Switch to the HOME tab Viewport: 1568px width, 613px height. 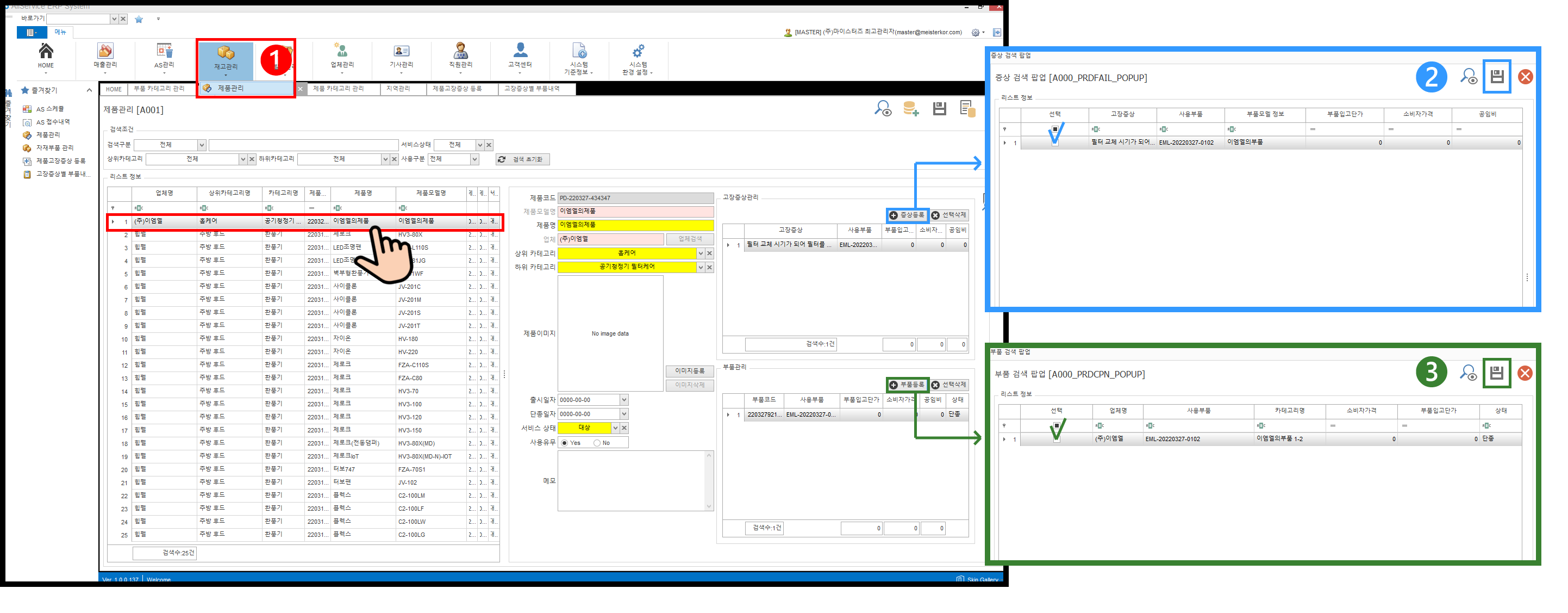pos(114,89)
